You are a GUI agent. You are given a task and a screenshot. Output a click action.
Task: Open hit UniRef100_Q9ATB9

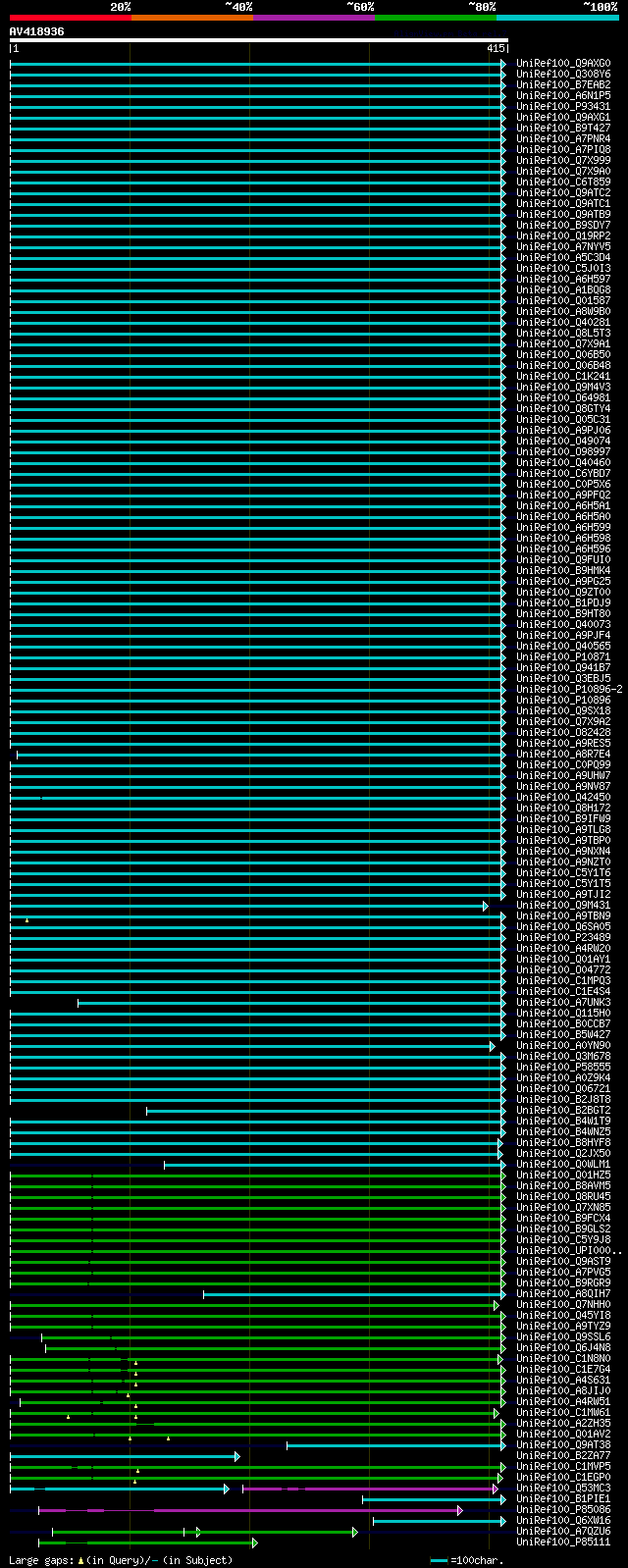[x=563, y=215]
